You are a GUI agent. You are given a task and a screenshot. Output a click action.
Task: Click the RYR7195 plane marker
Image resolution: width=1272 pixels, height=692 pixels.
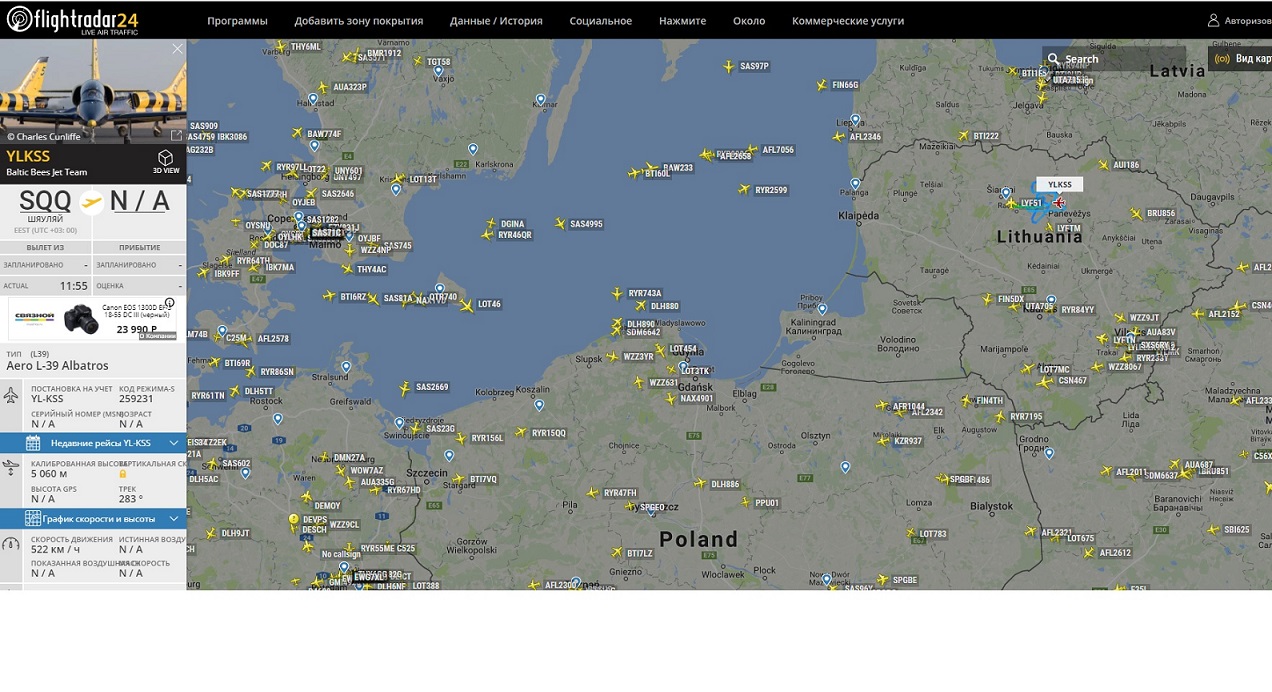point(999,416)
